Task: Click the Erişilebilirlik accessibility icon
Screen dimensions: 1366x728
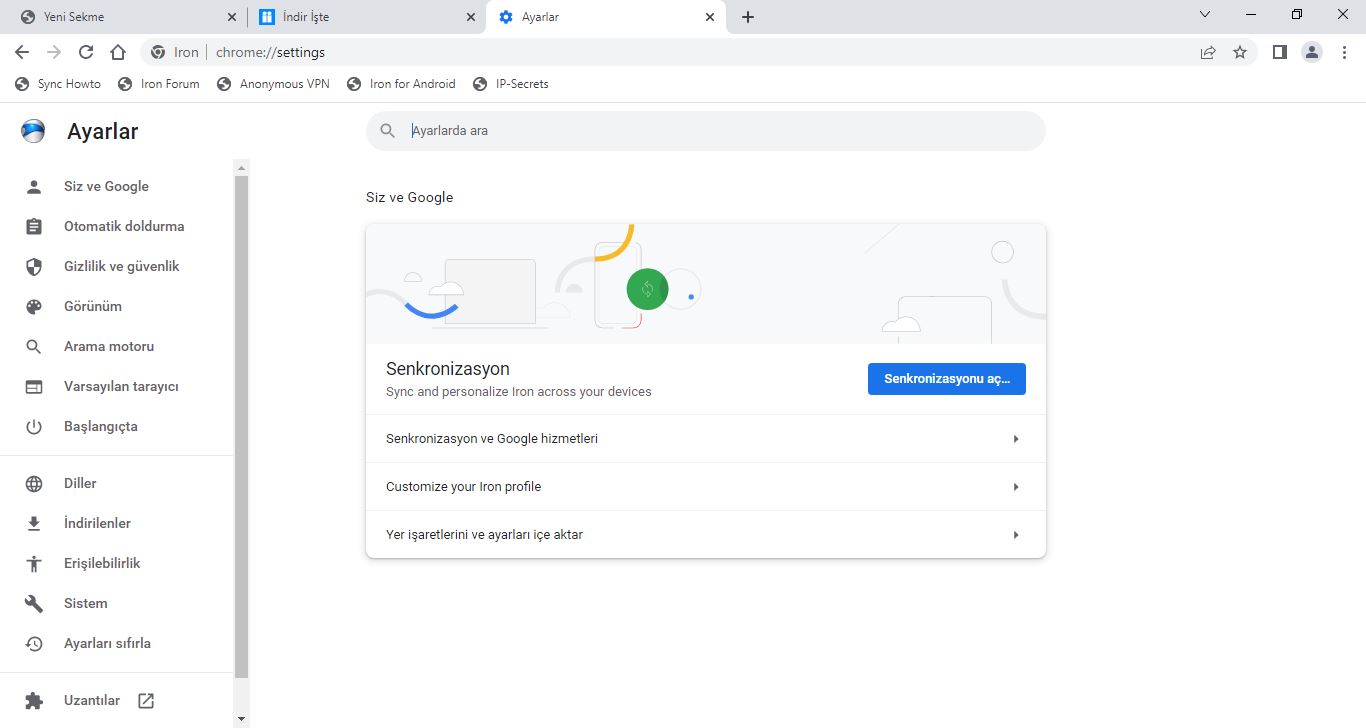Action: 34,563
